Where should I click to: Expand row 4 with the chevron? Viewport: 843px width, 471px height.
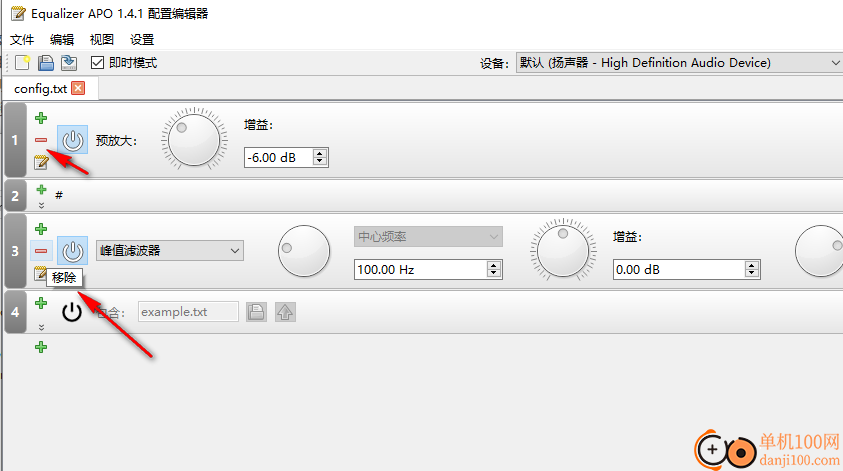[41, 327]
